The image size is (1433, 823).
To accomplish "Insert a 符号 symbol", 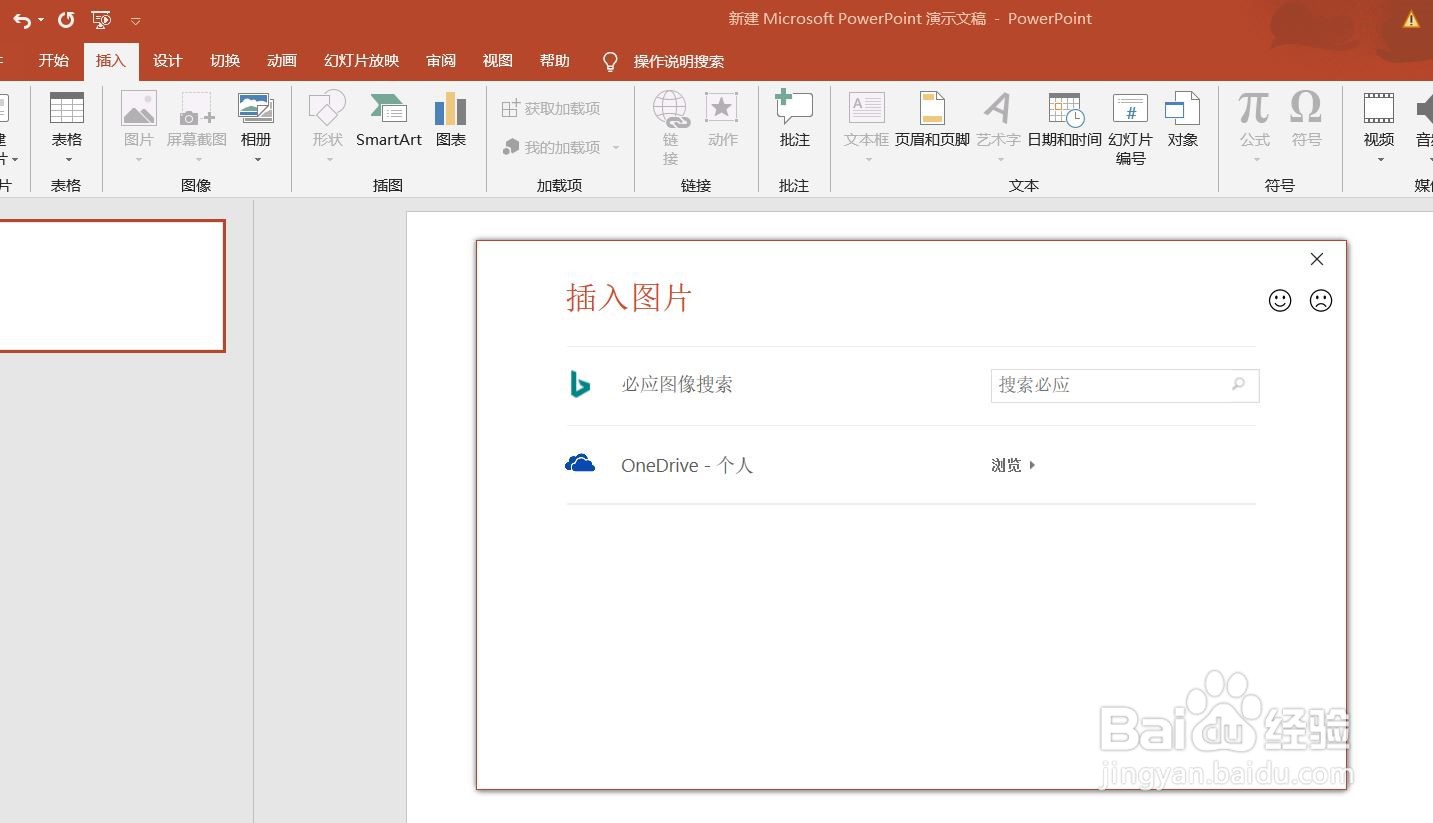I will tap(1306, 120).
